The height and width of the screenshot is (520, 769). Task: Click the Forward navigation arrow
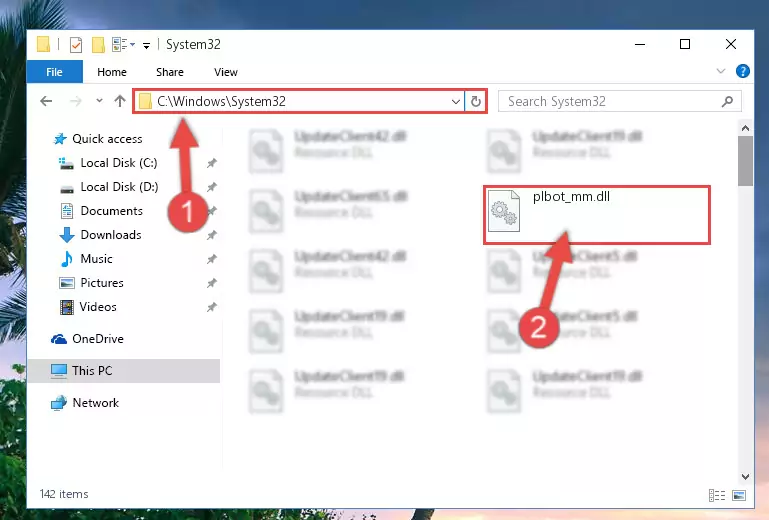coord(76,101)
